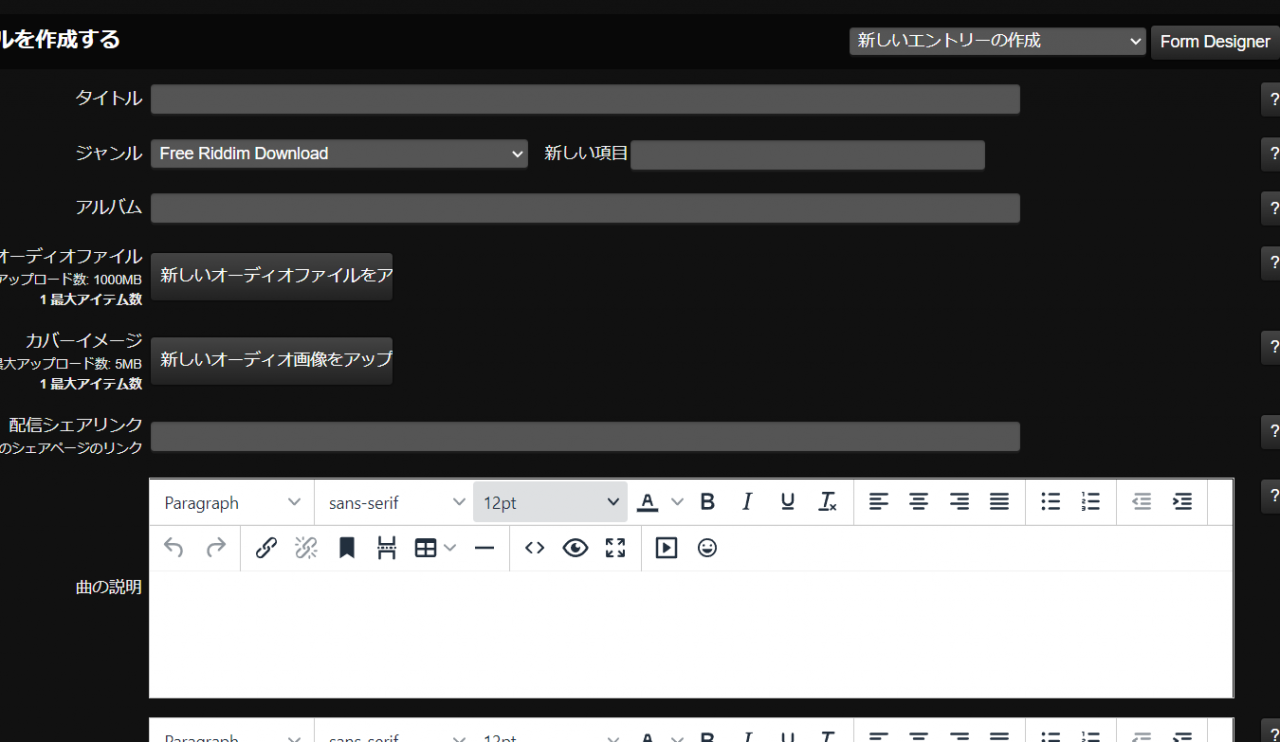Click the 新しい項目 input field
This screenshot has width=1280, height=742.
(808, 155)
